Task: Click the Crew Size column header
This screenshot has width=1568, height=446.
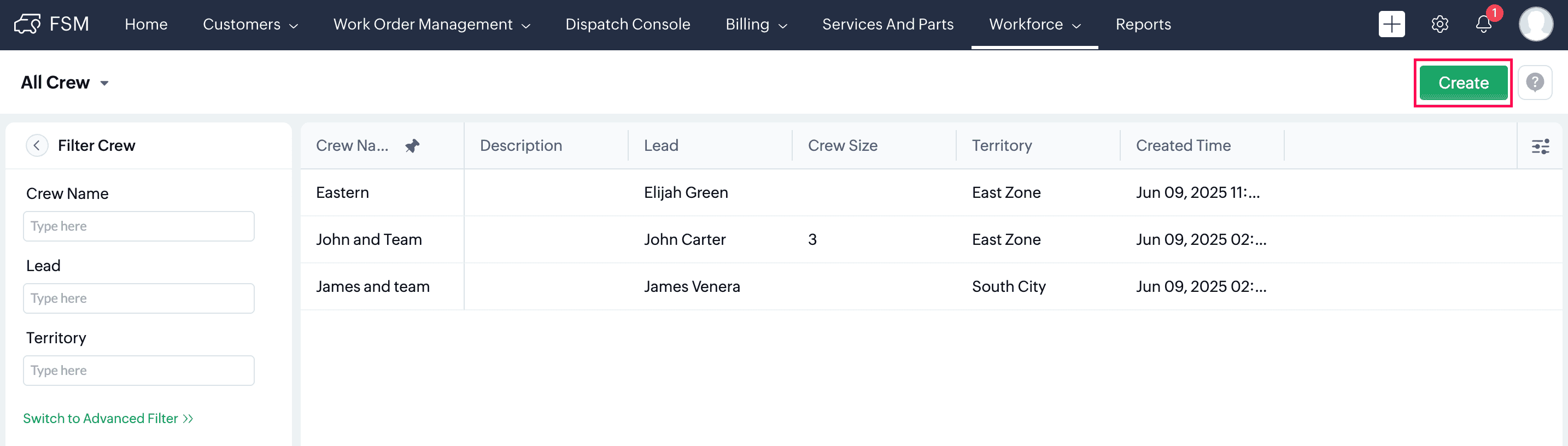Action: 842,146
